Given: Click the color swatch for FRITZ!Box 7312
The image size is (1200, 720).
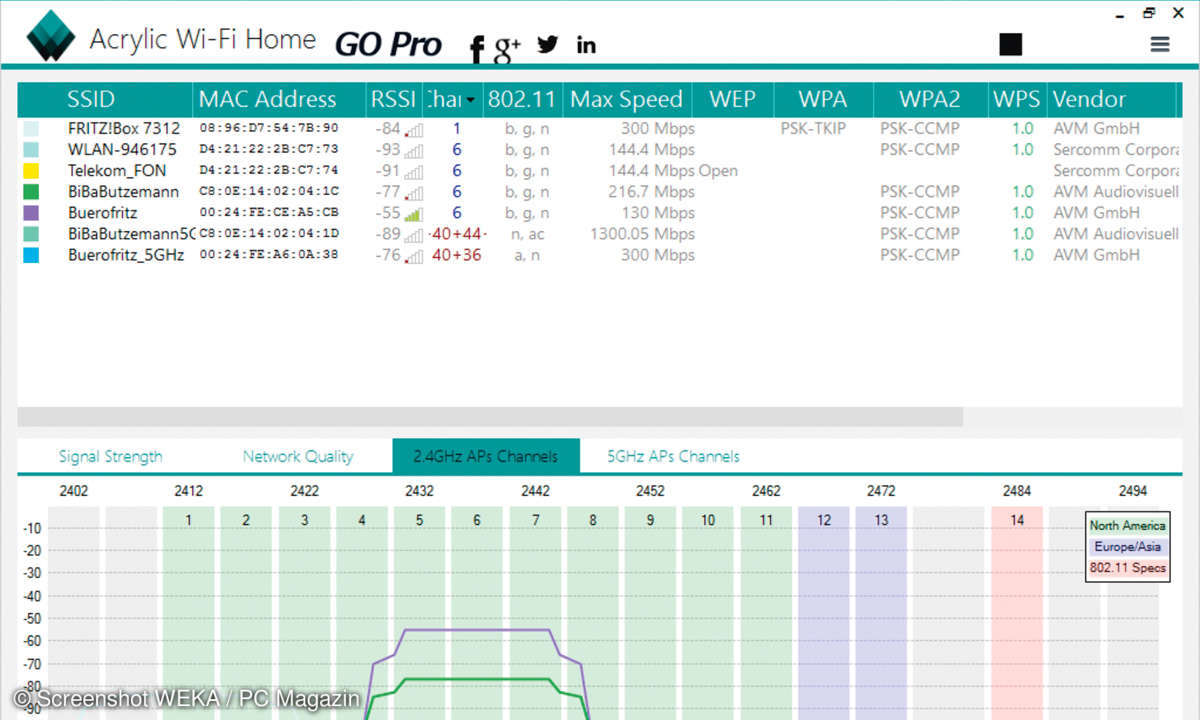Looking at the screenshot, I should point(31,129).
